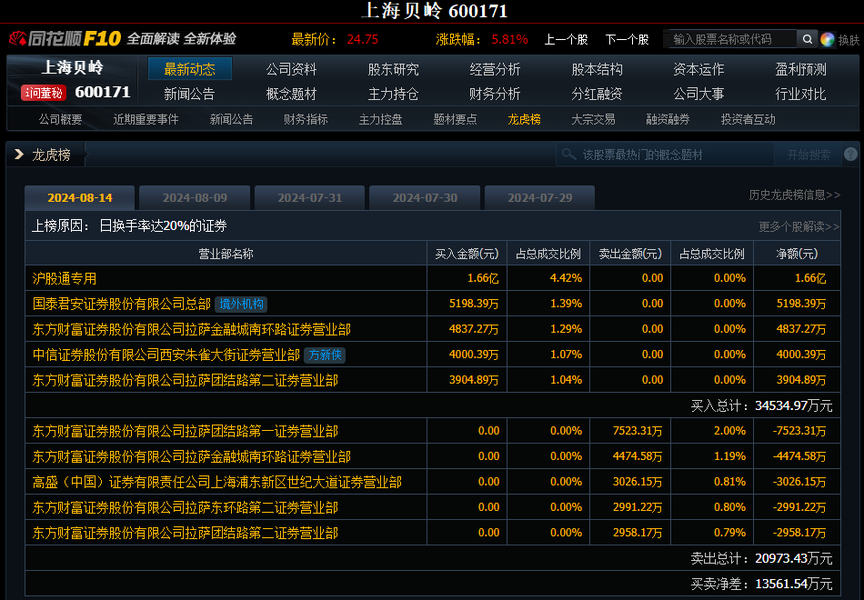Viewport: 864px width, 600px height.
Task: Open the 资本运作 tab
Action: (x=699, y=69)
